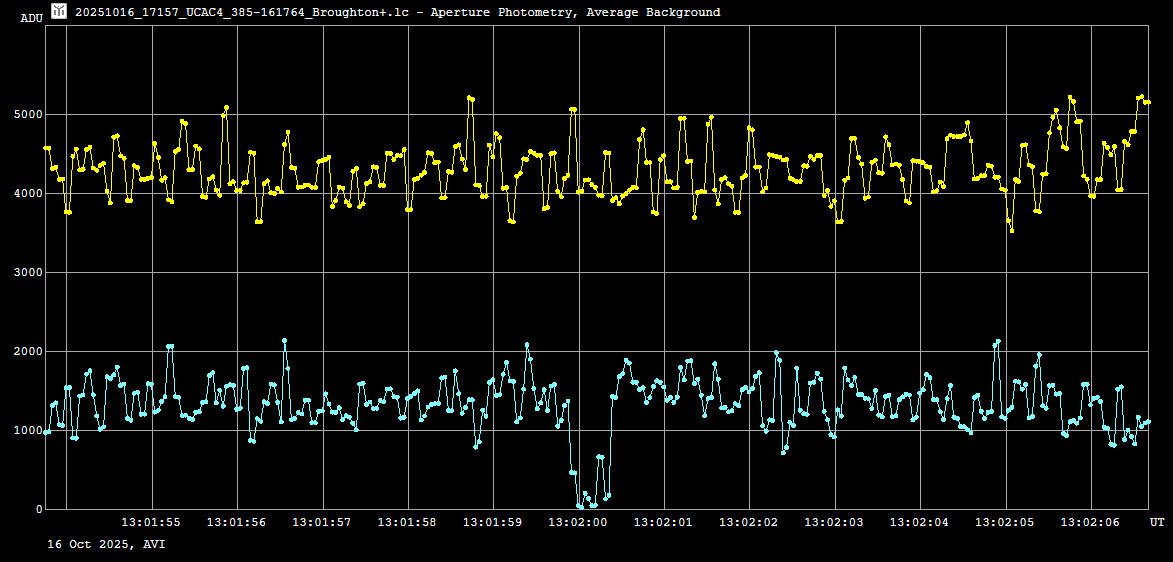Image resolution: width=1173 pixels, height=562 pixels.
Task: Click the '16 Oct 2025, AVI' date label
Action: pos(106,544)
